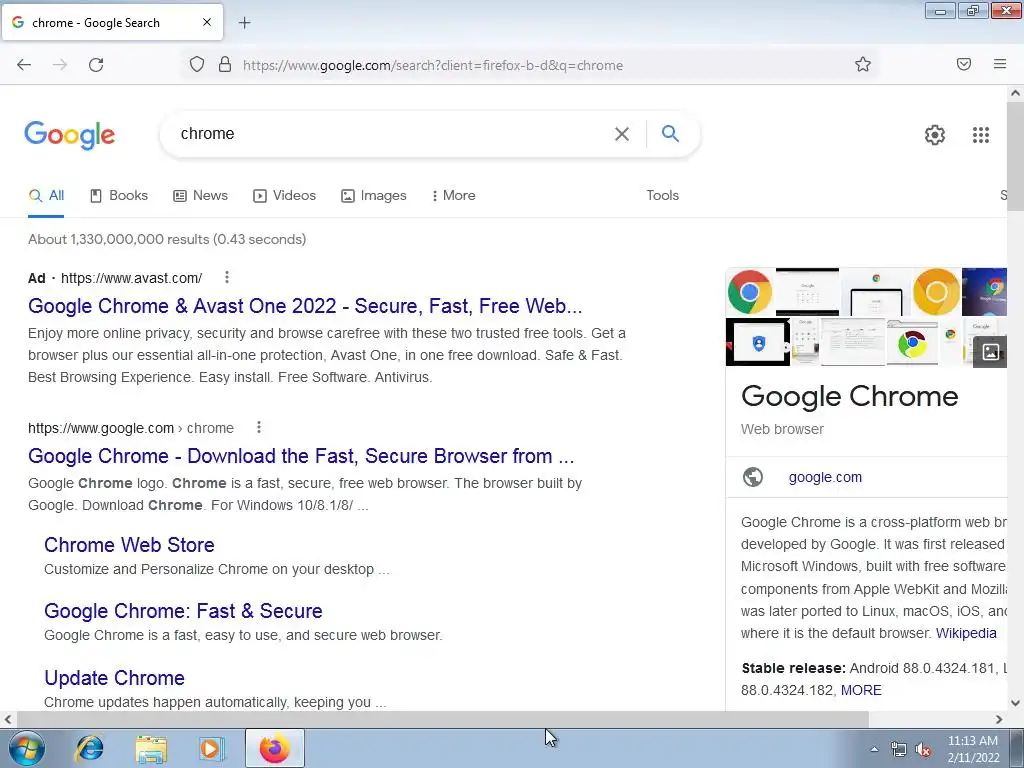The width and height of the screenshot is (1024, 768).
Task: Click the forward navigation arrow
Action: pos(60,65)
